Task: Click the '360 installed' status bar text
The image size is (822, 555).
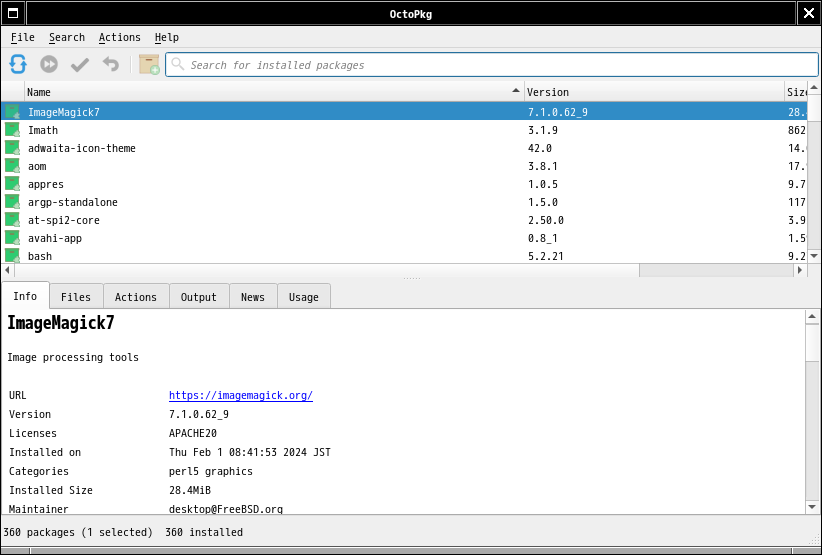Action: 204,532
